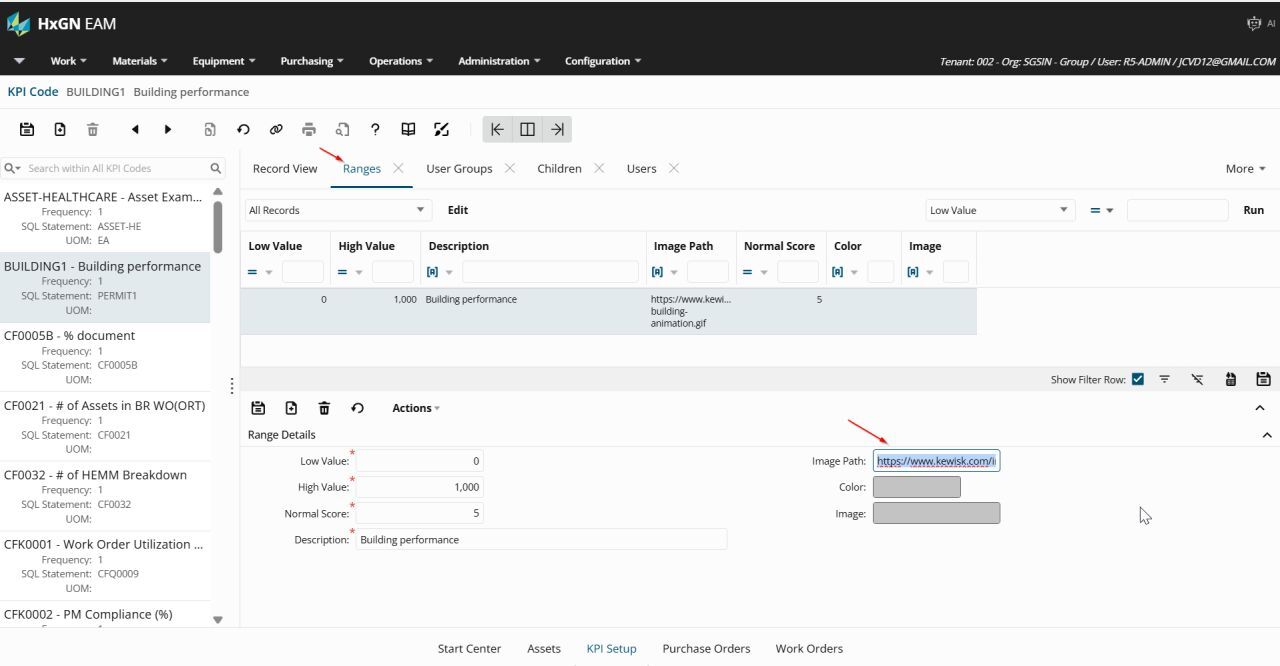Click the top toolbar reset undo icon

(x=243, y=129)
